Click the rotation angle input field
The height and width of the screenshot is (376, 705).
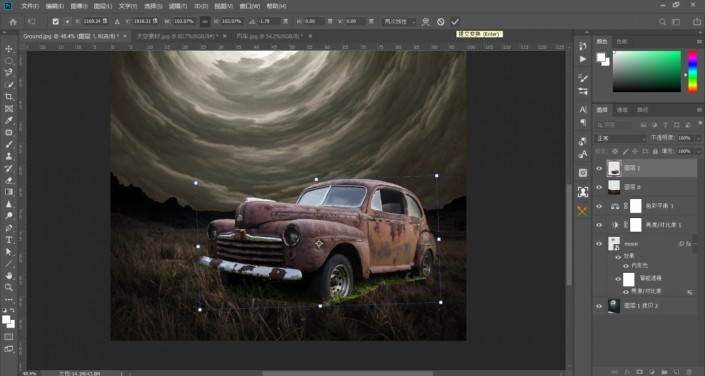pyautogui.click(x=269, y=22)
